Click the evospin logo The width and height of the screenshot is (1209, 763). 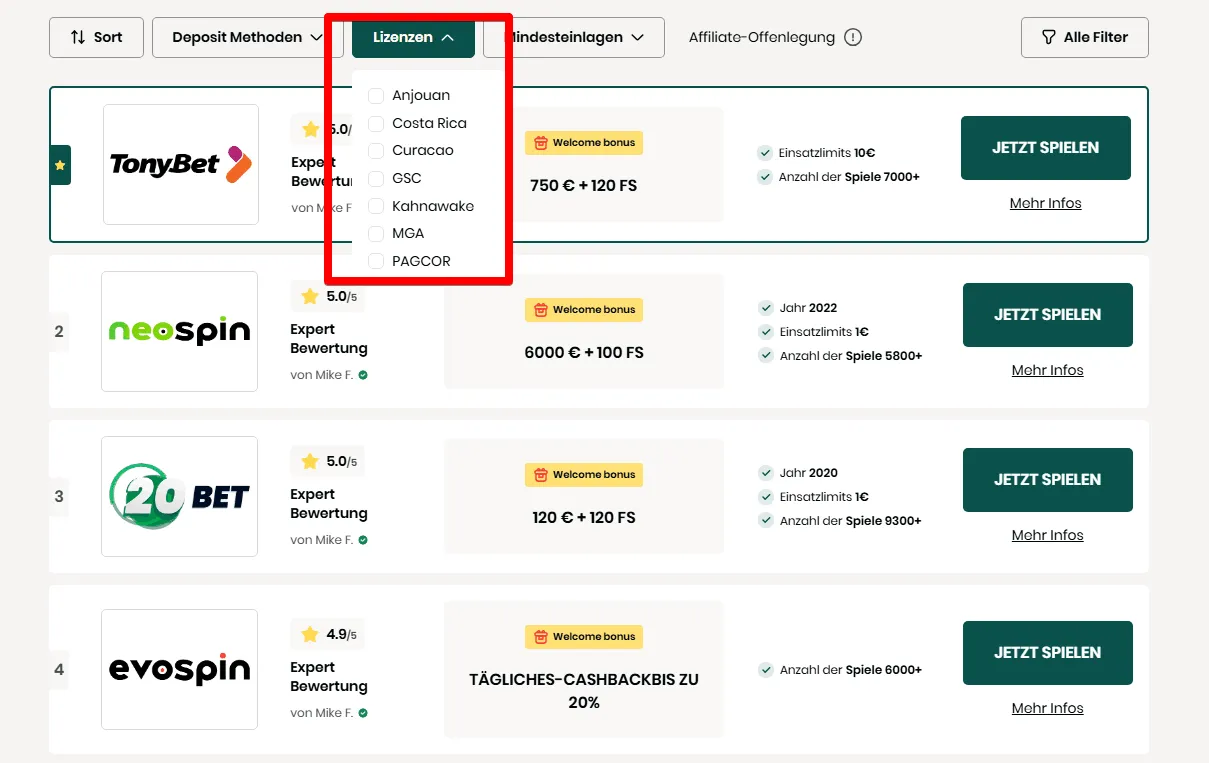pyautogui.click(x=179, y=669)
